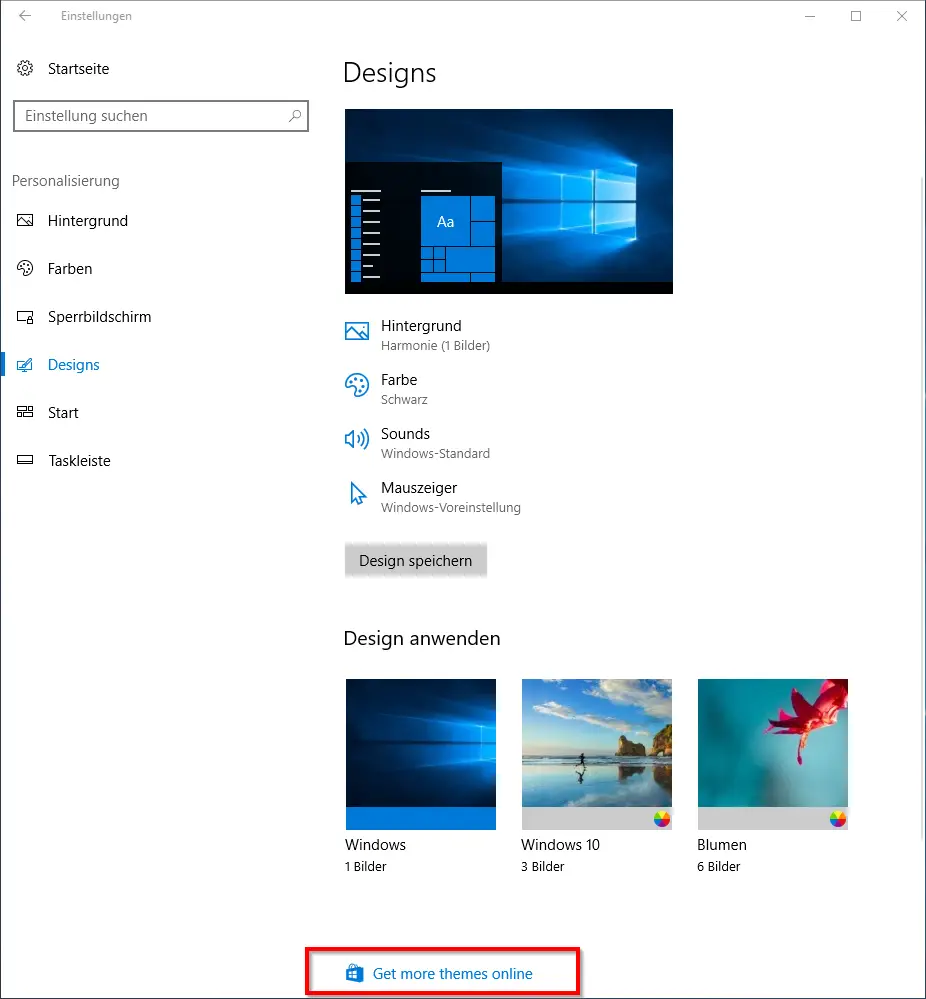
Task: Click the blue Farbe palette icon
Action: pos(357,385)
